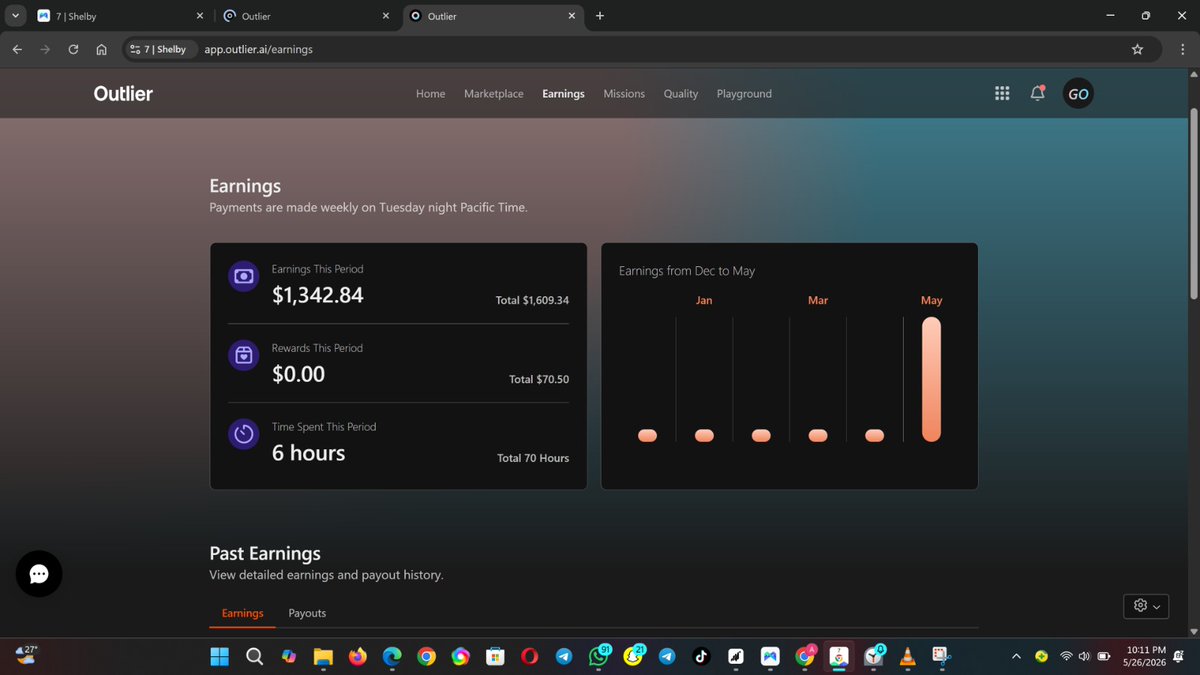
Task: Click the Total $1,609.34 text
Action: click(x=532, y=300)
